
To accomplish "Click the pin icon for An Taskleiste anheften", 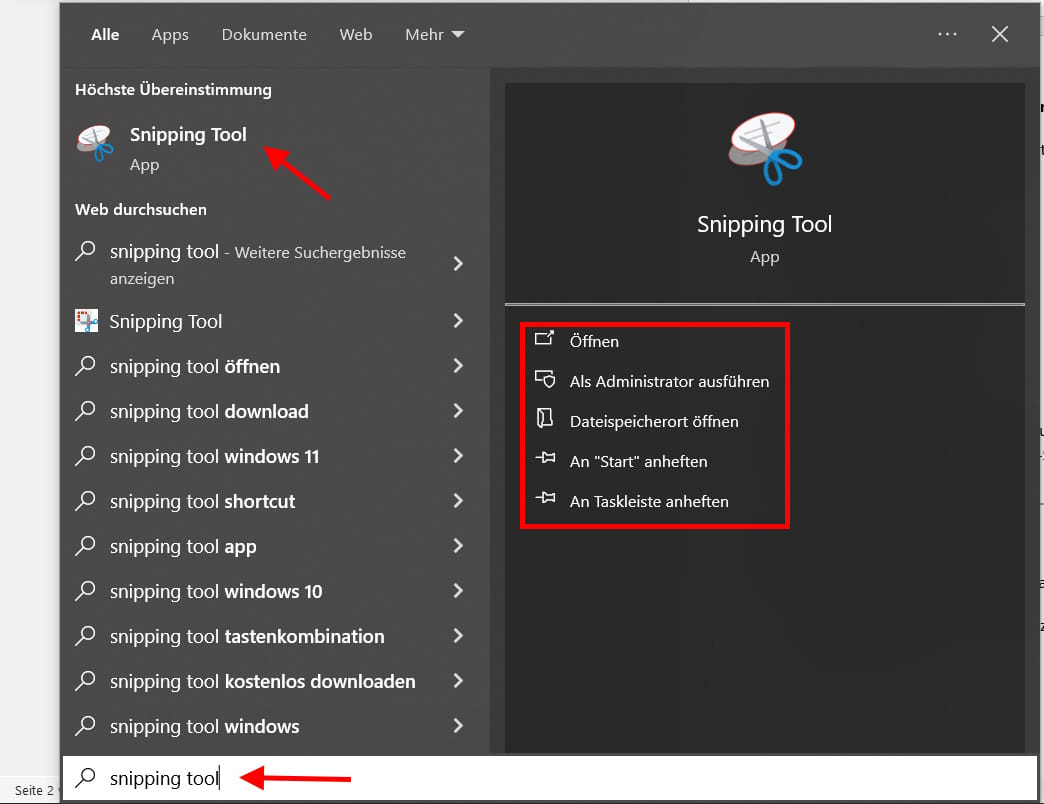I will click(545, 498).
